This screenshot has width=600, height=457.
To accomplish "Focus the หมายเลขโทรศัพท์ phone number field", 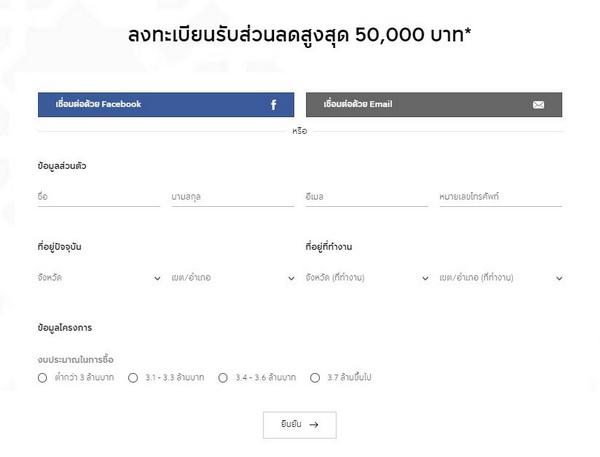I will point(500,197).
